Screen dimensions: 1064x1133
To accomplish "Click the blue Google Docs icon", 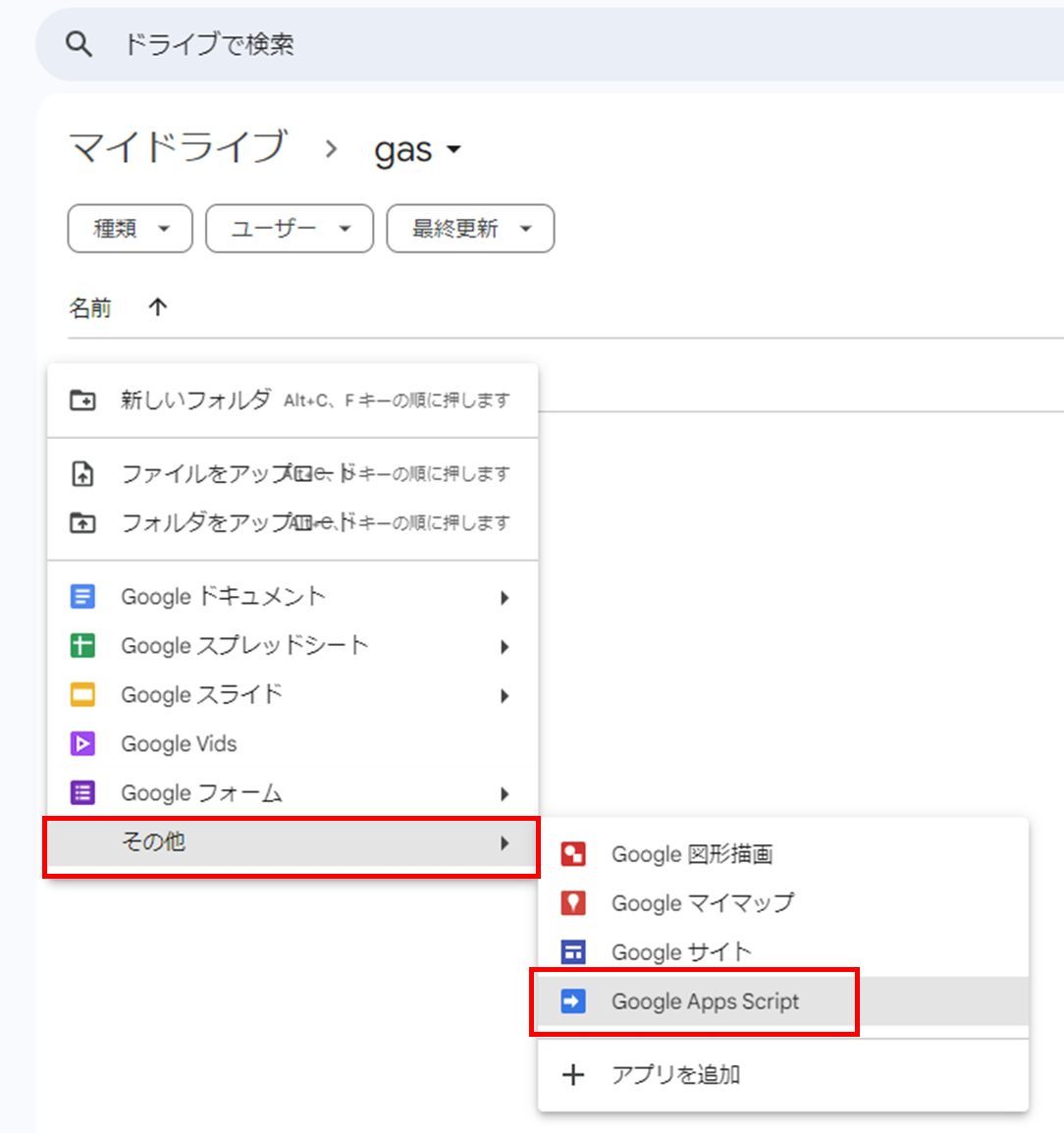I will pos(82,597).
